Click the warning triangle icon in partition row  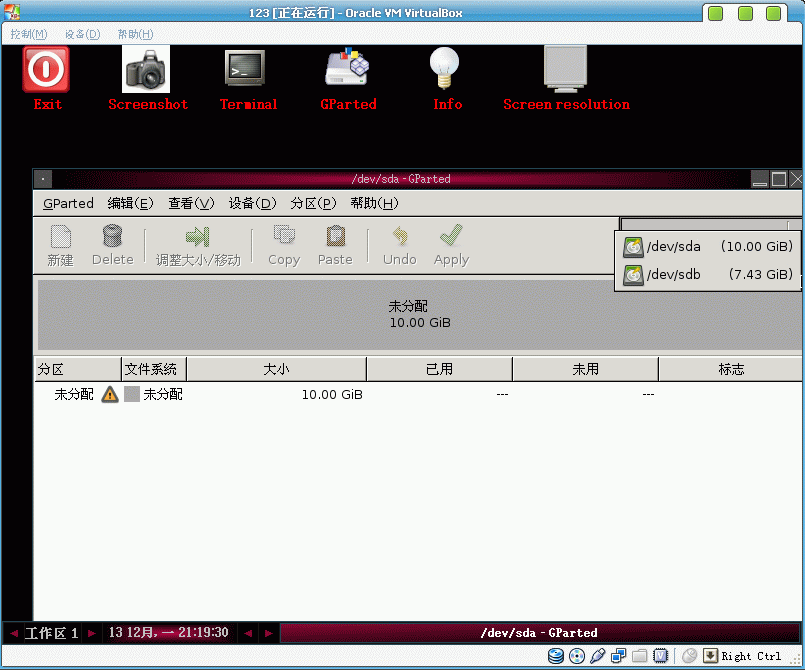click(x=110, y=394)
